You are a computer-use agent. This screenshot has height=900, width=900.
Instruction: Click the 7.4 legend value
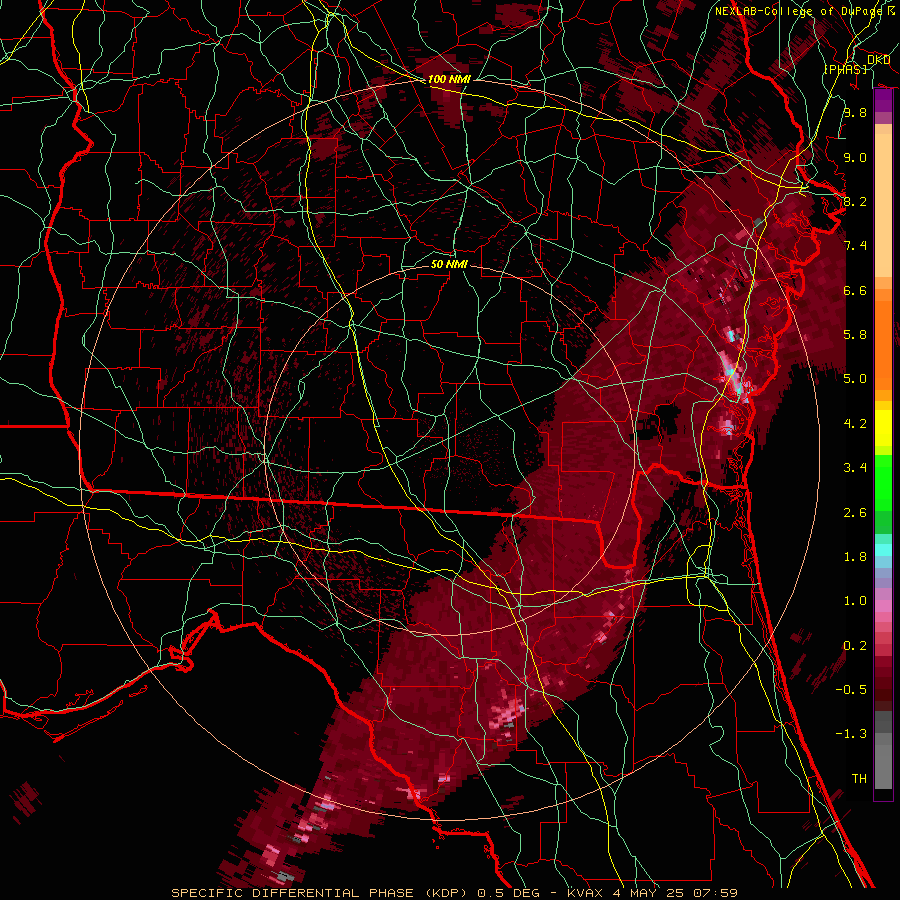point(855,246)
